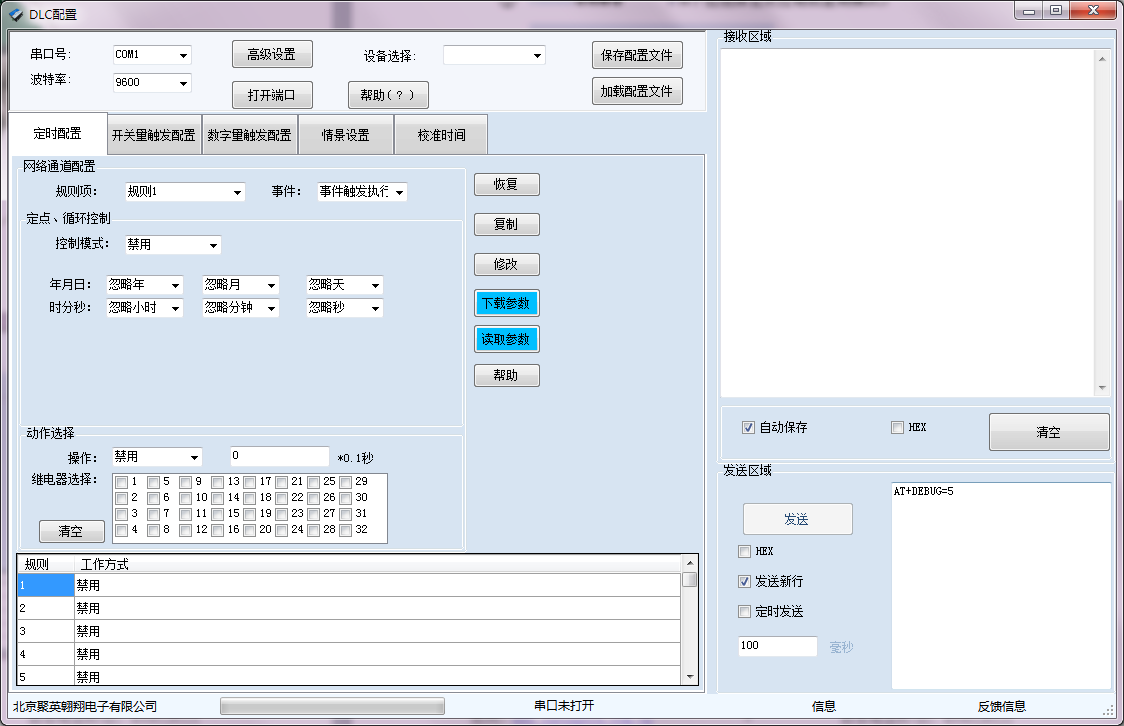Click the 读取参数 button
This screenshot has width=1124, height=726.
[506, 339]
